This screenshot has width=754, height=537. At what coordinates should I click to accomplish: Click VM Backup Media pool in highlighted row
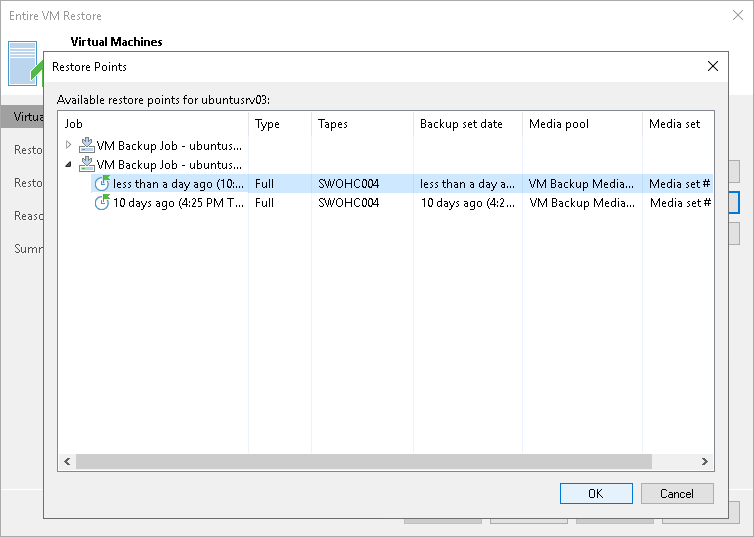tap(581, 184)
